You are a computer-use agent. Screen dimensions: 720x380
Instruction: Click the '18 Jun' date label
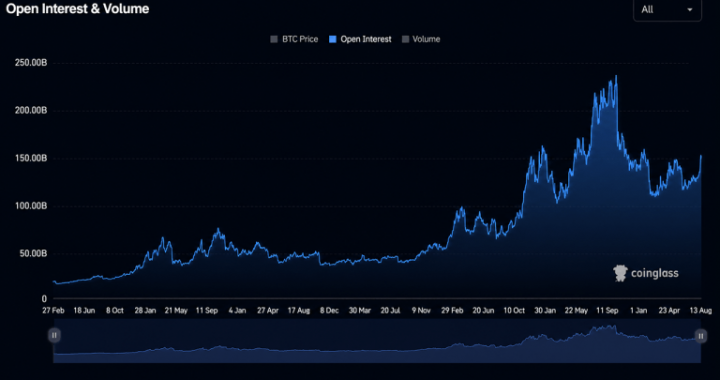point(84,311)
